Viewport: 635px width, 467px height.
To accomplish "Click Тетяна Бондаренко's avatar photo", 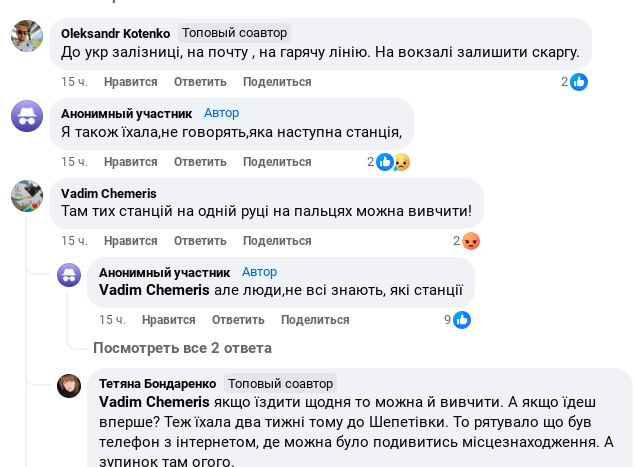I will pos(69,386).
